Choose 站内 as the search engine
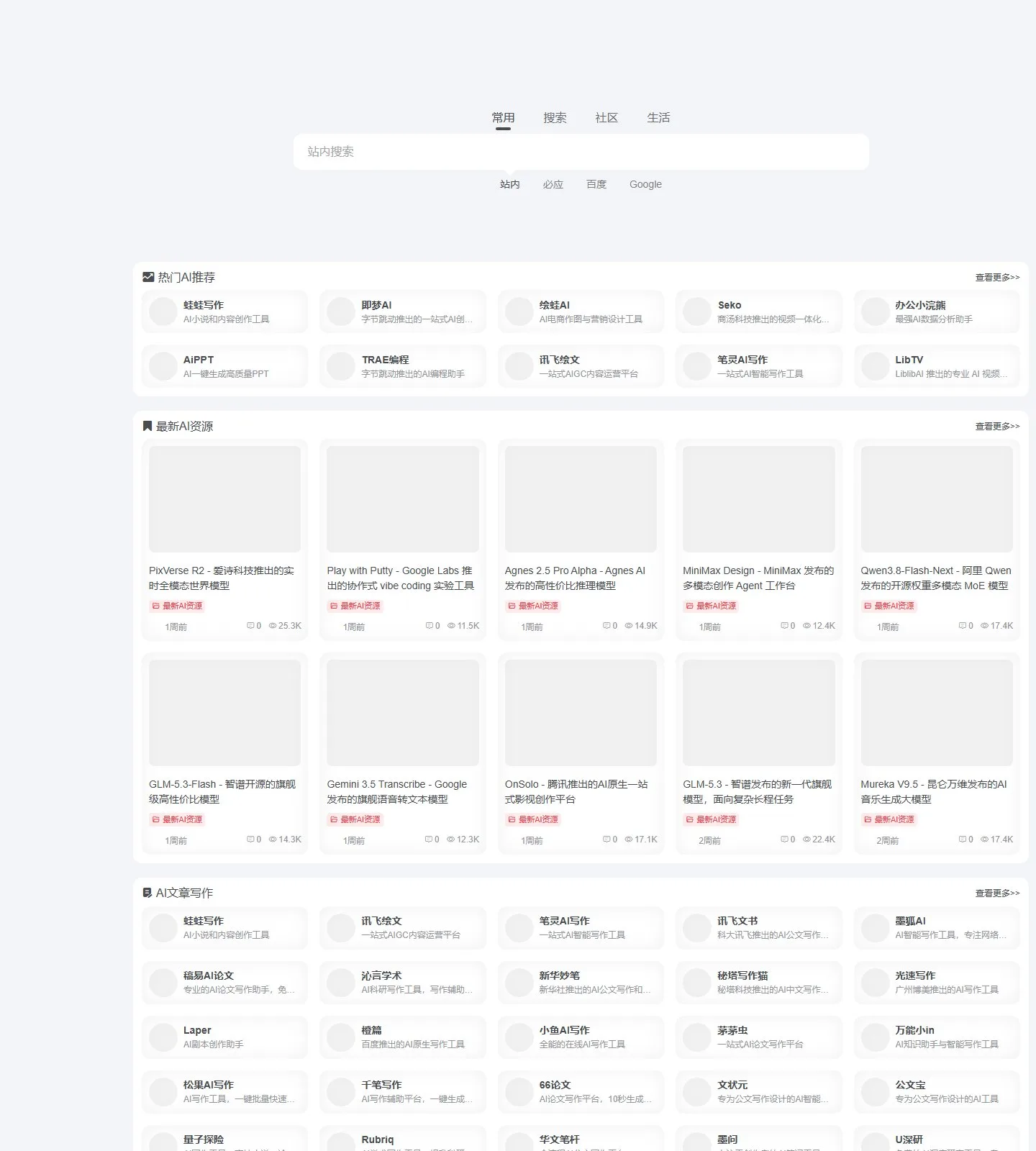 (x=510, y=184)
